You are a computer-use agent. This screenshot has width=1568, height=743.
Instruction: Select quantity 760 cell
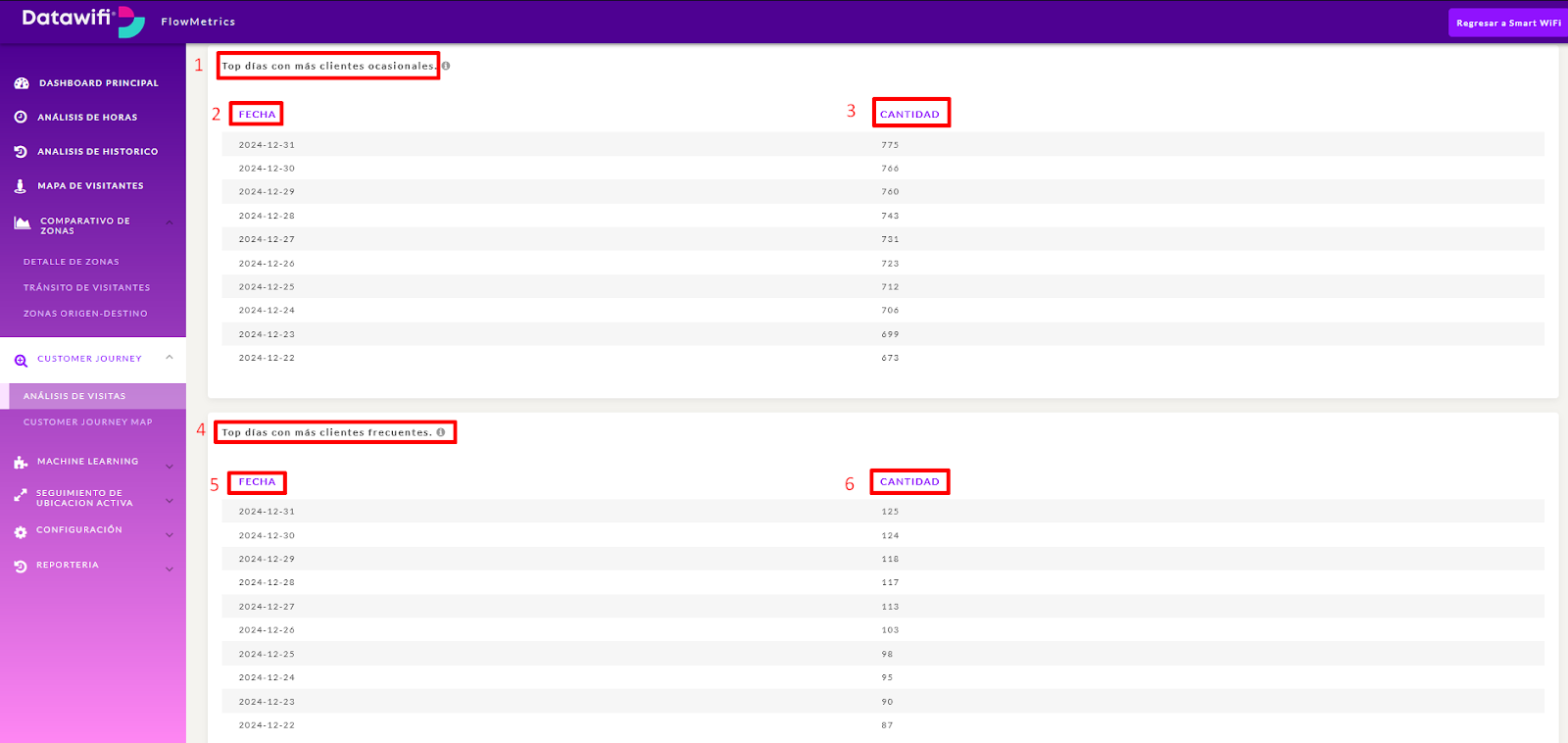coord(890,192)
